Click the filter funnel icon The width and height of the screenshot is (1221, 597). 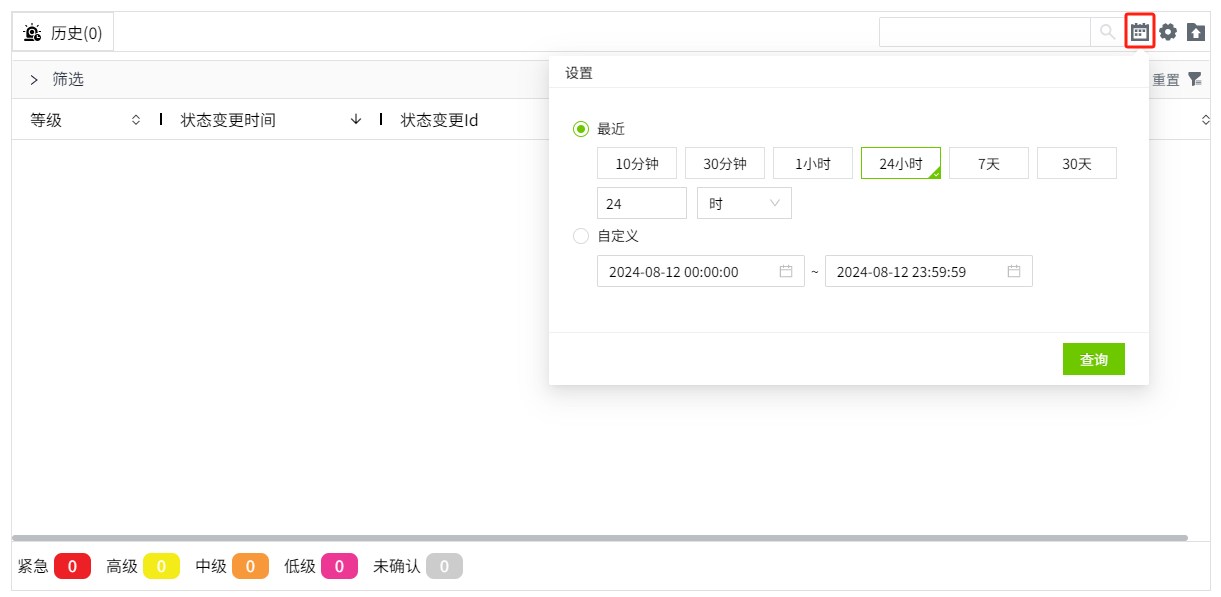[x=1194, y=79]
